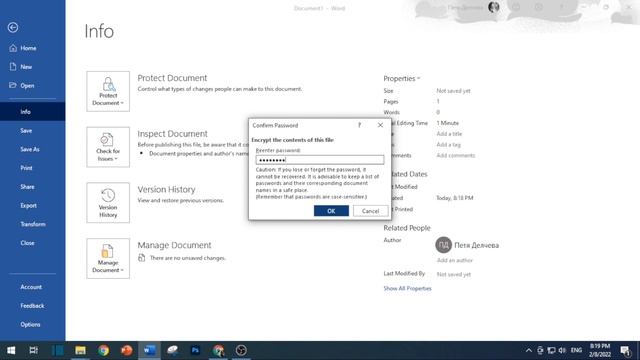Viewport: 640px width, 360px height.
Task: Open Google Chrome from the taskbar
Action: pyautogui.click(x=103, y=351)
